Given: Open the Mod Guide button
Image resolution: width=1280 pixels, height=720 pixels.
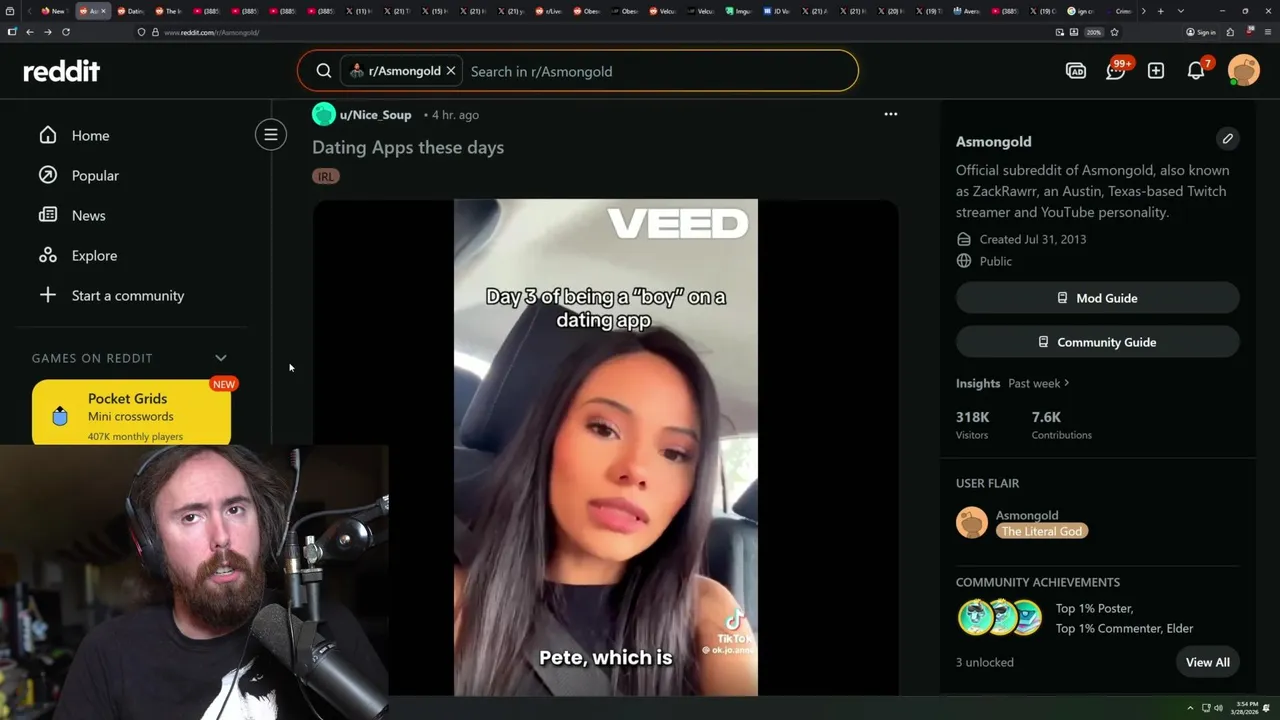Looking at the screenshot, I should click(x=1097, y=298).
